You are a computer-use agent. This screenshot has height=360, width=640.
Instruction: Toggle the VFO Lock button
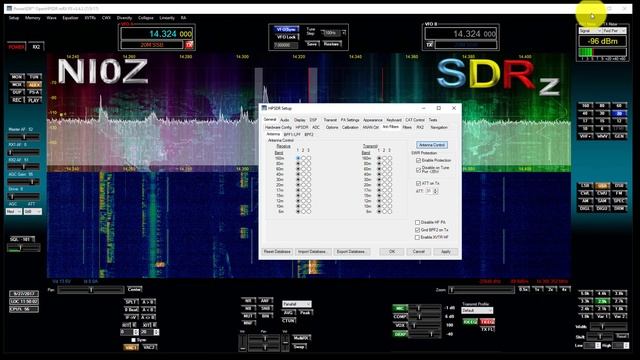click(x=286, y=37)
